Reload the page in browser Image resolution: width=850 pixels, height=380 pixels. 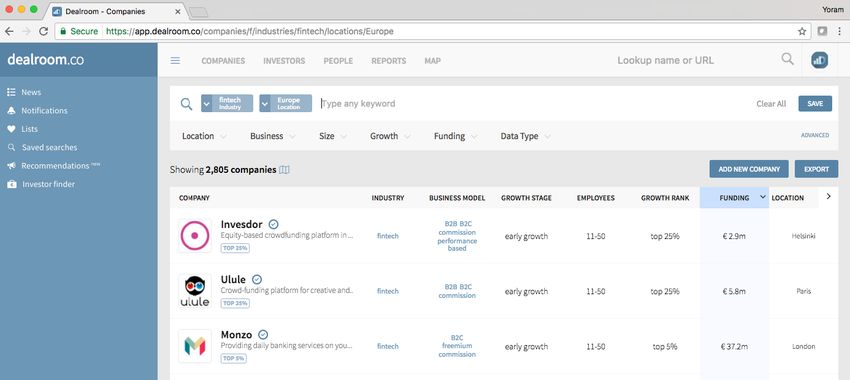click(44, 31)
